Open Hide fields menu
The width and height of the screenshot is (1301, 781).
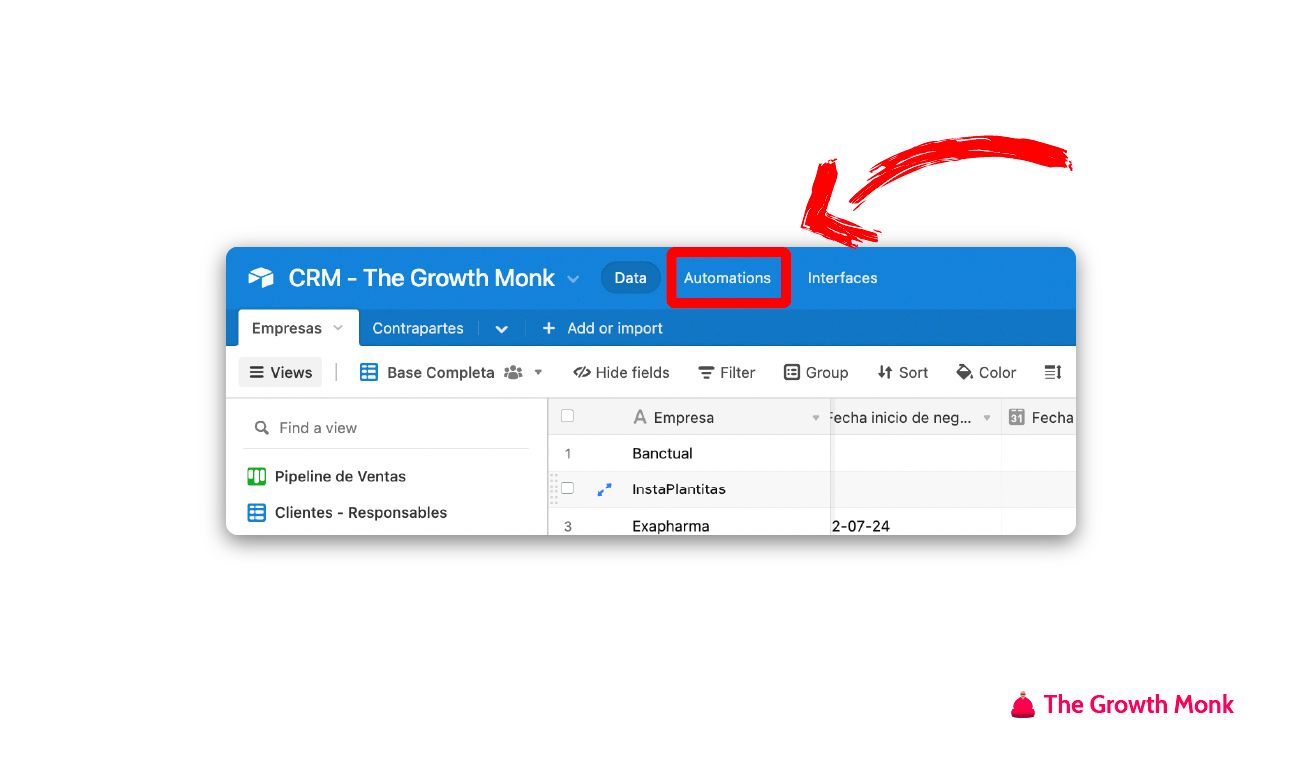[x=621, y=372]
